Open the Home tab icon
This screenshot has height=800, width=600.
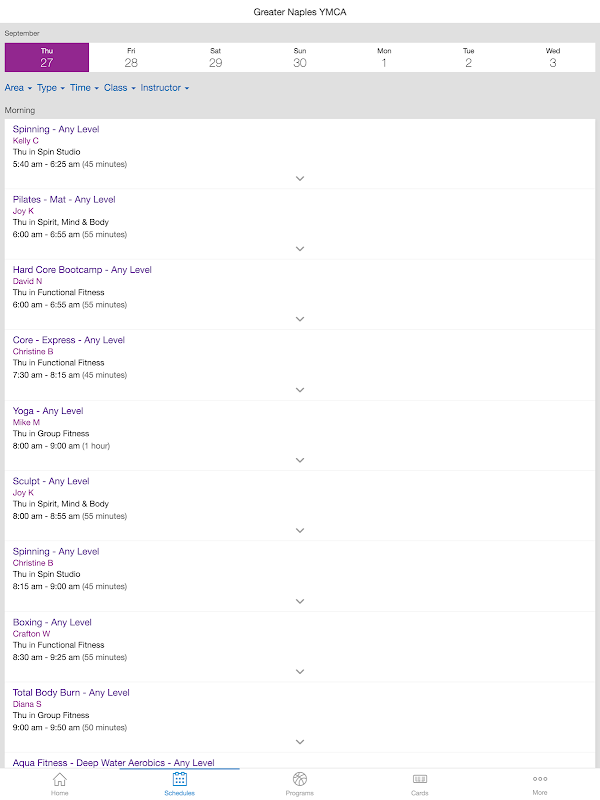[60, 779]
